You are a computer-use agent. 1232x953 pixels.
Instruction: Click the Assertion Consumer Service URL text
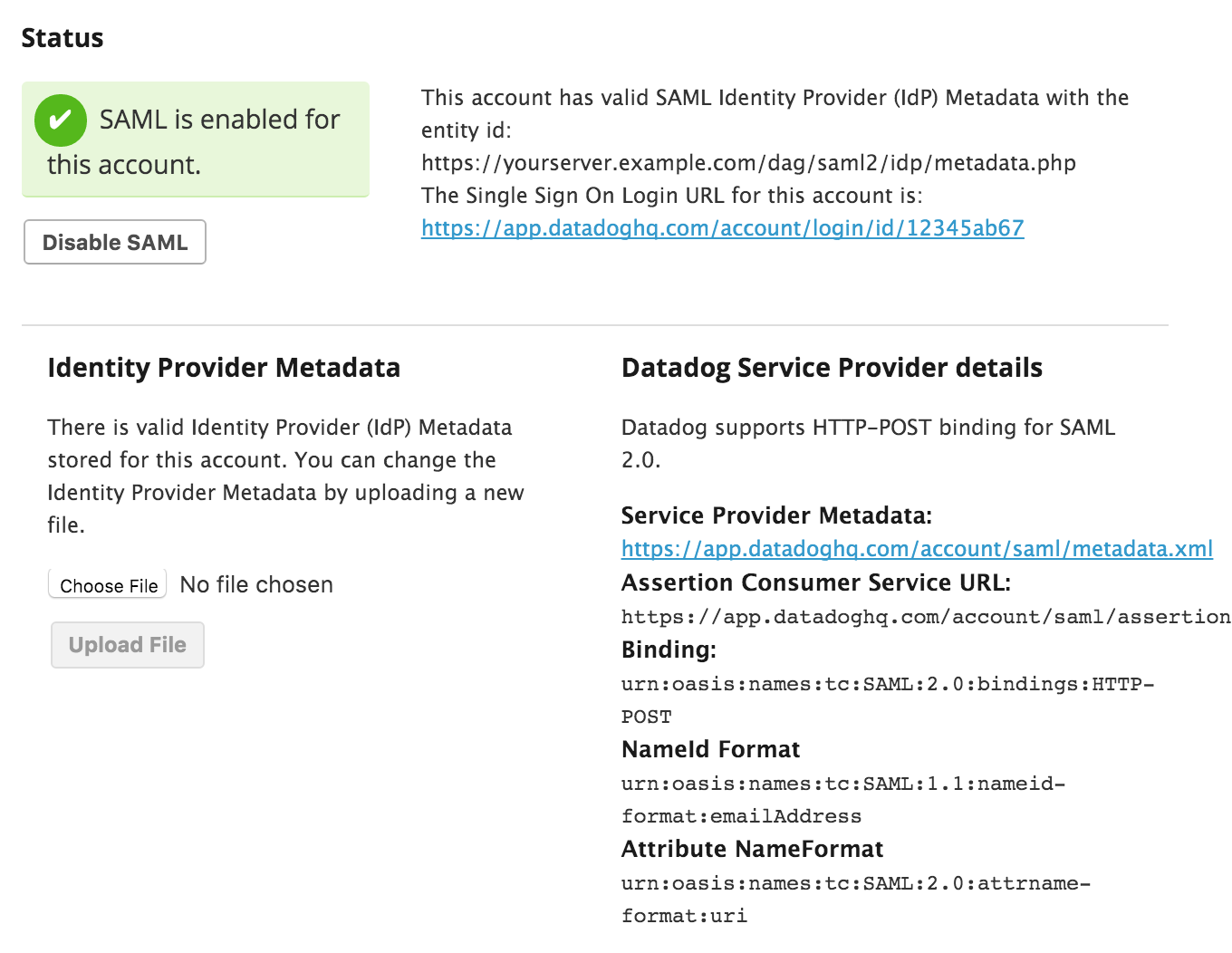point(924,617)
